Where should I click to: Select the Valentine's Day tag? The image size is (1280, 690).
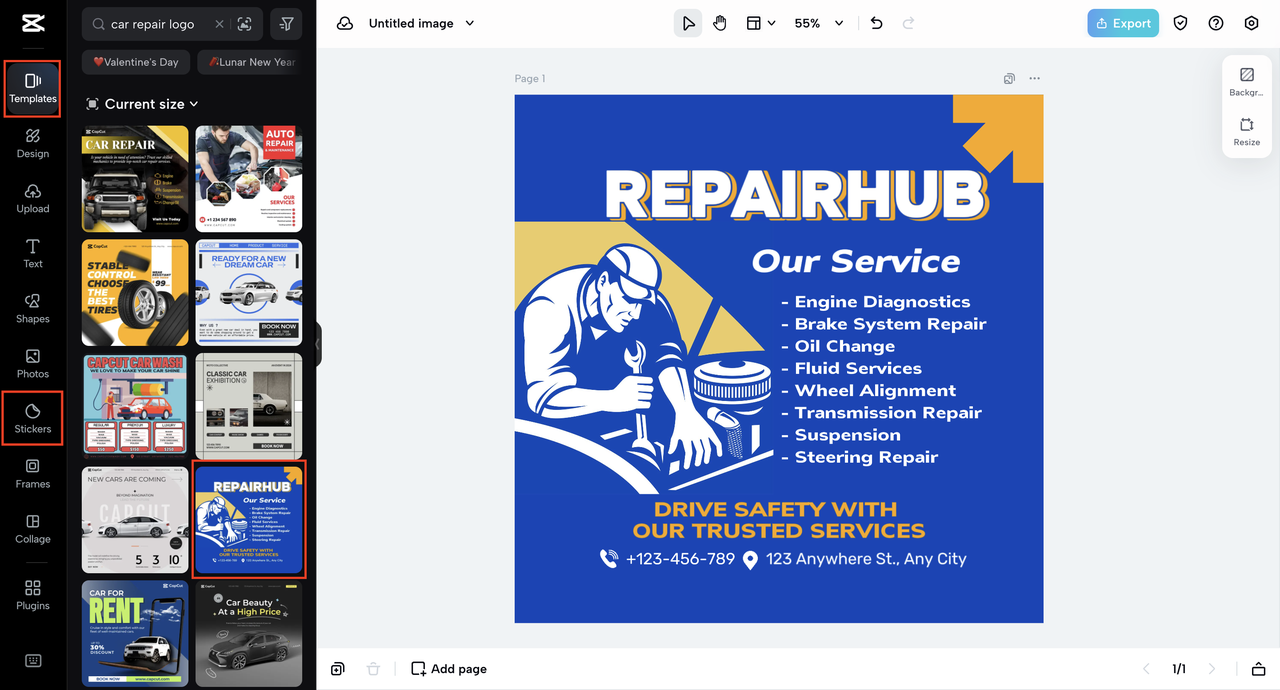point(136,62)
